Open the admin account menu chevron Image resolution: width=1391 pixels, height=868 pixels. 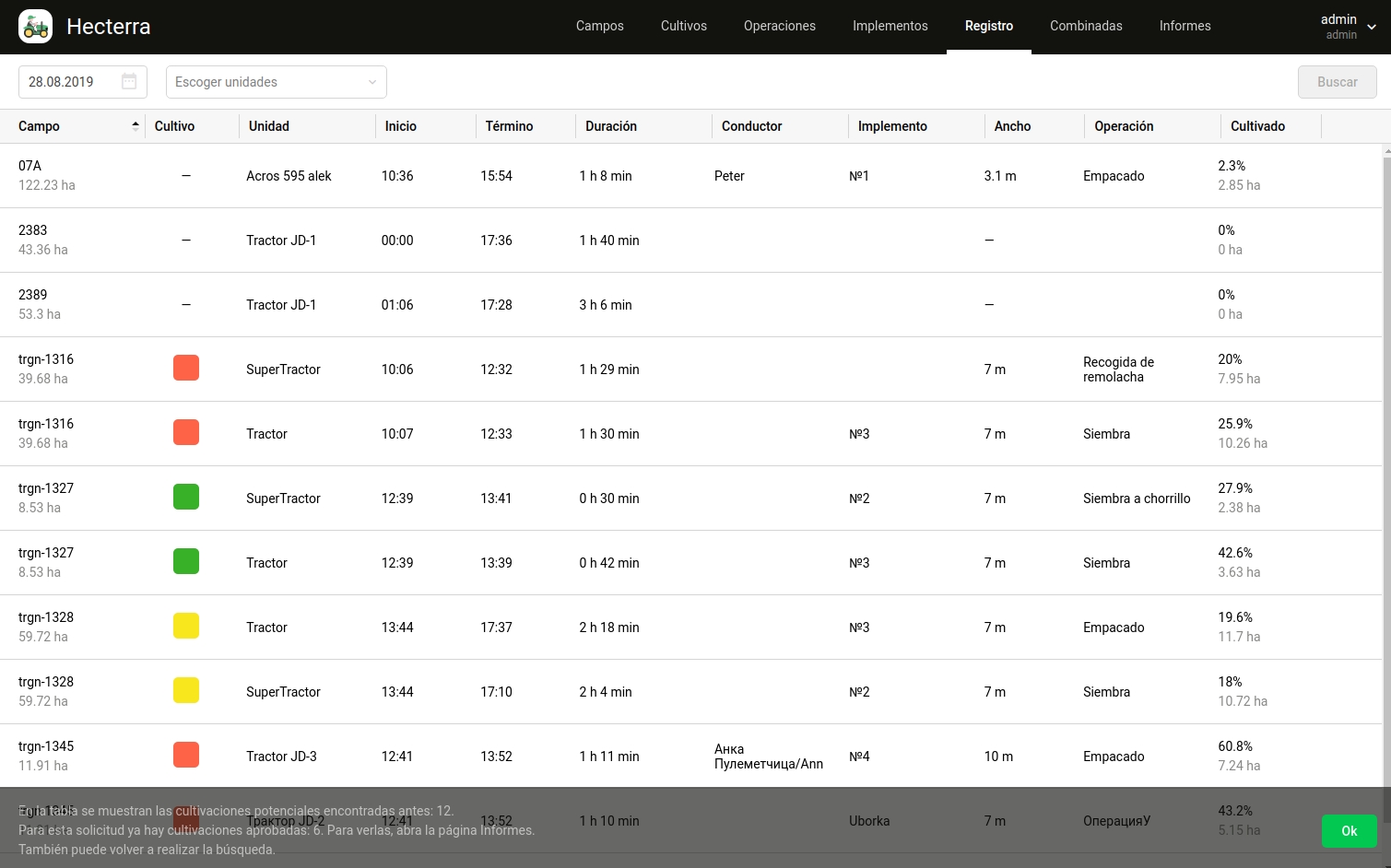pyautogui.click(x=1372, y=27)
